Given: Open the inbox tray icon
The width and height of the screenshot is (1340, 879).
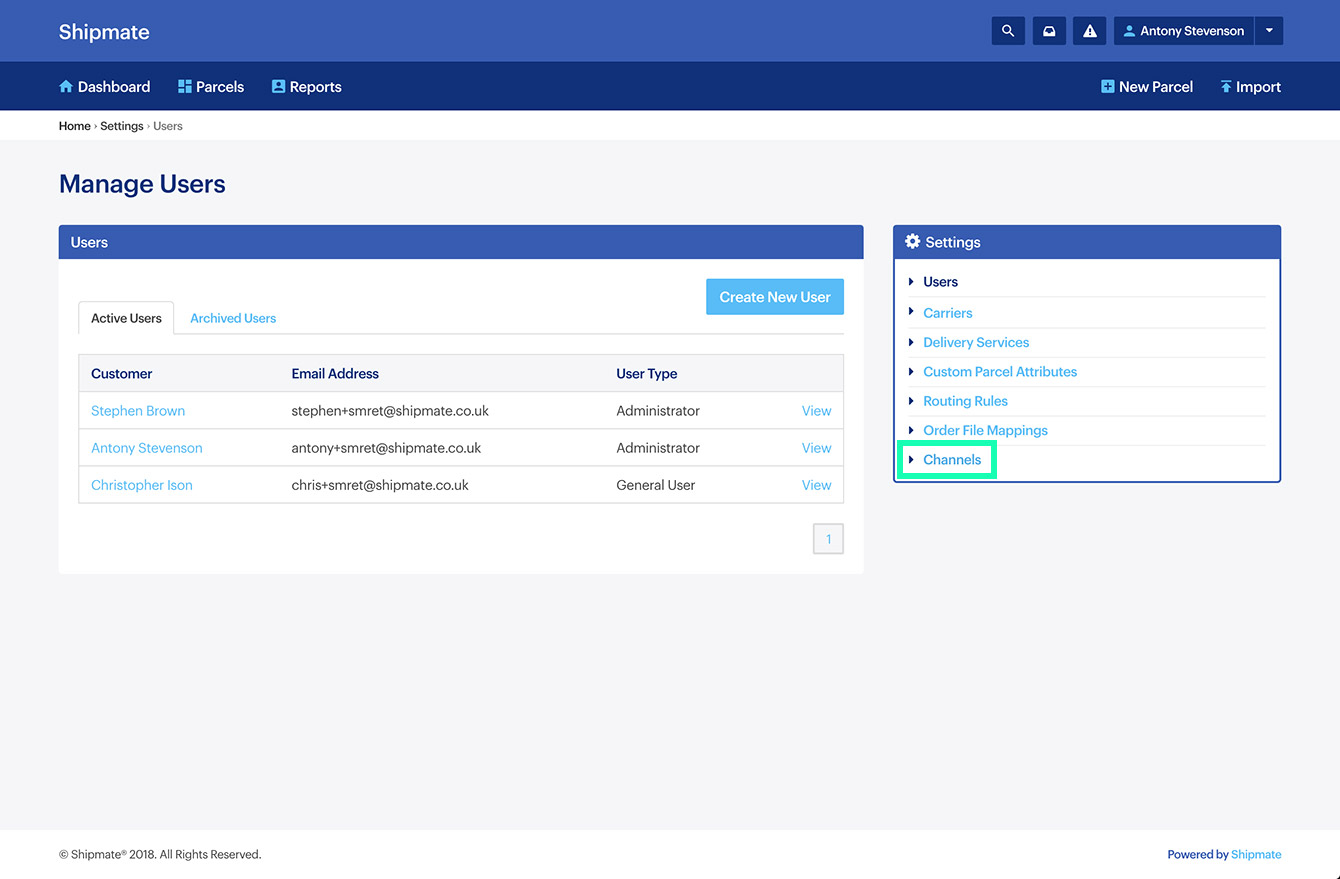Looking at the screenshot, I should tap(1049, 31).
